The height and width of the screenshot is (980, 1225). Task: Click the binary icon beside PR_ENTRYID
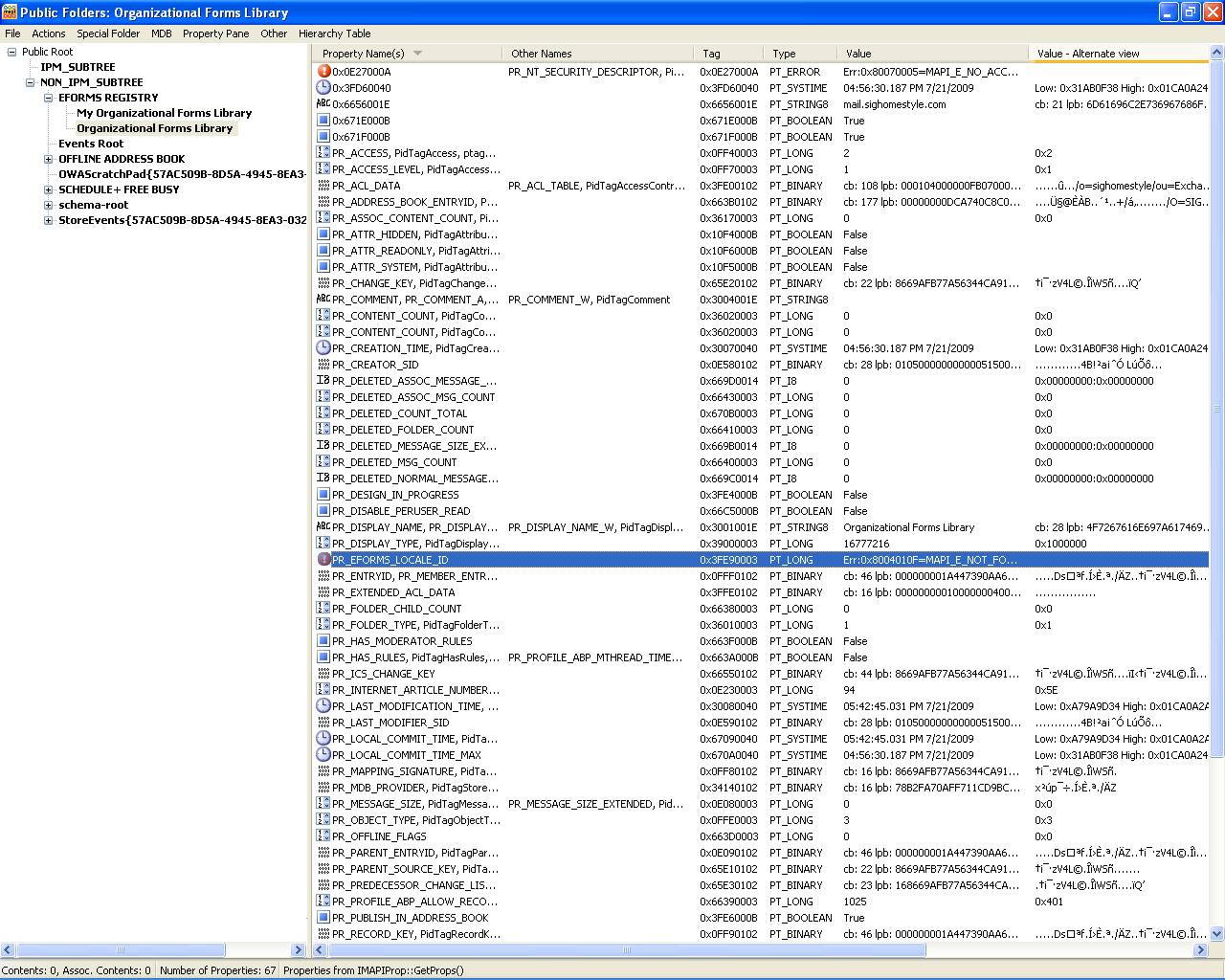(323, 576)
